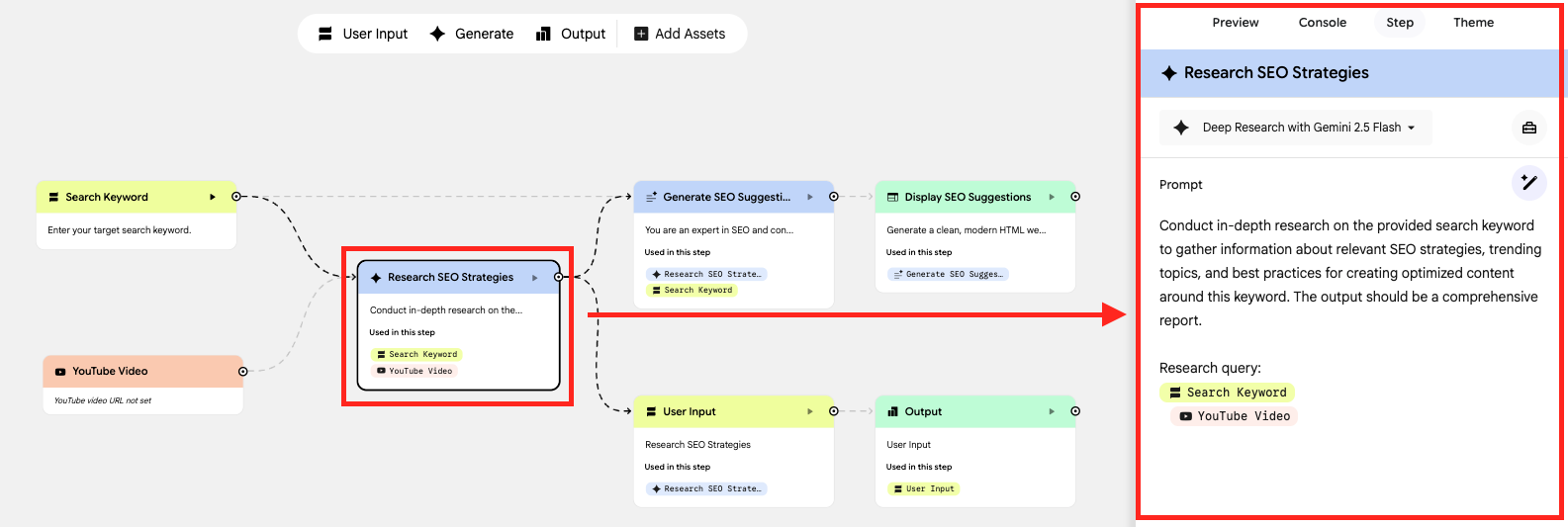Click the YouTube Video node output connector
This screenshot has height=527, width=1568.
[242, 371]
